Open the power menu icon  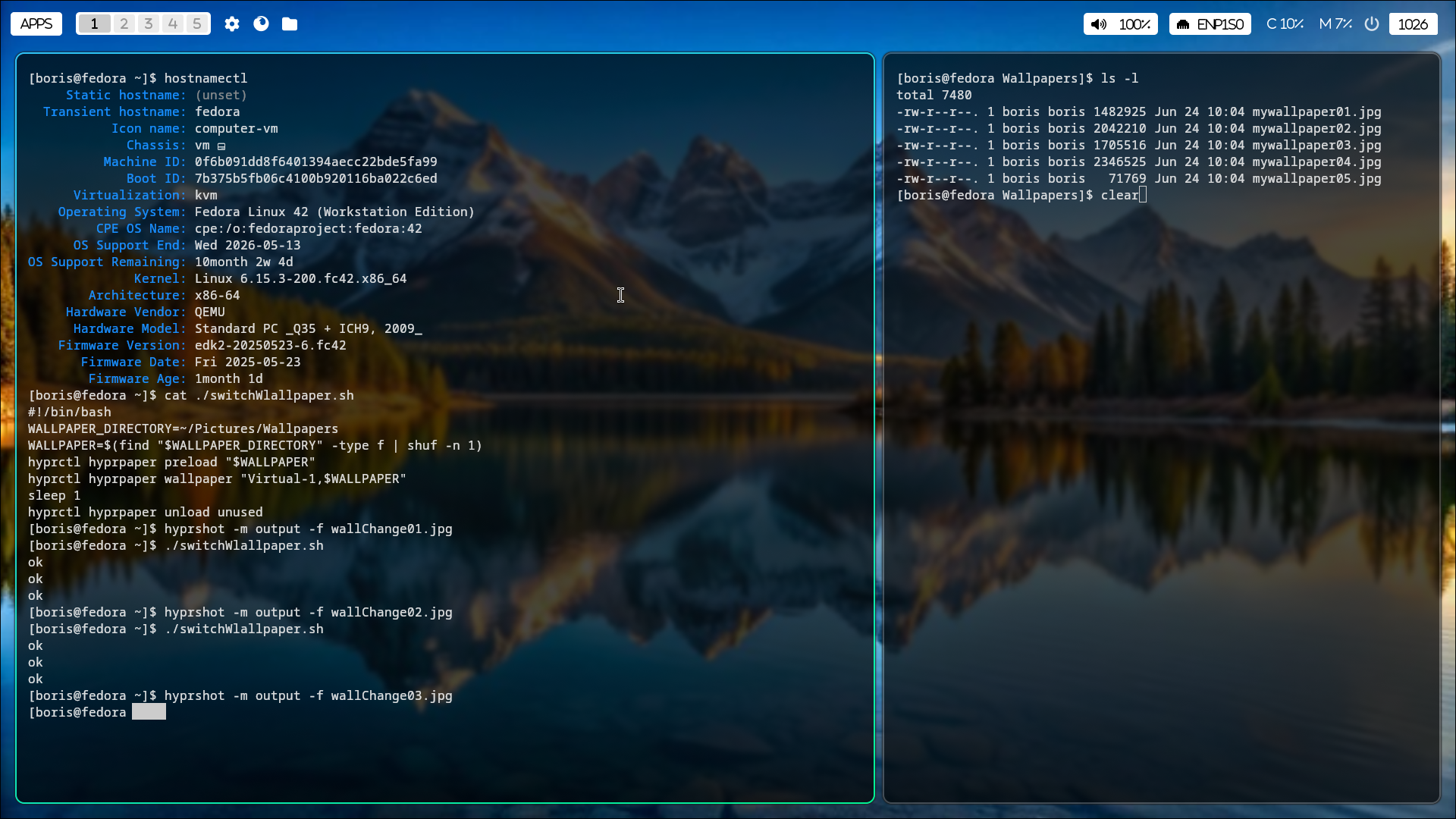tap(1372, 24)
